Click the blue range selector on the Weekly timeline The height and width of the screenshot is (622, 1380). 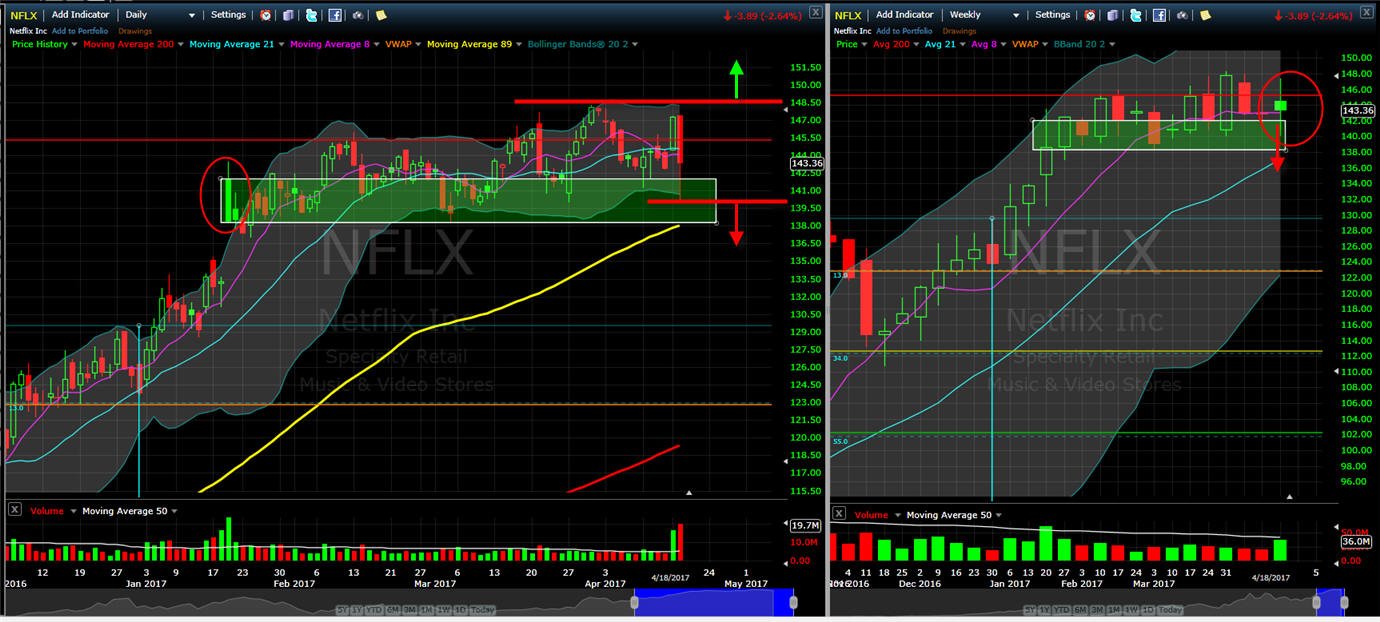tap(1330, 602)
